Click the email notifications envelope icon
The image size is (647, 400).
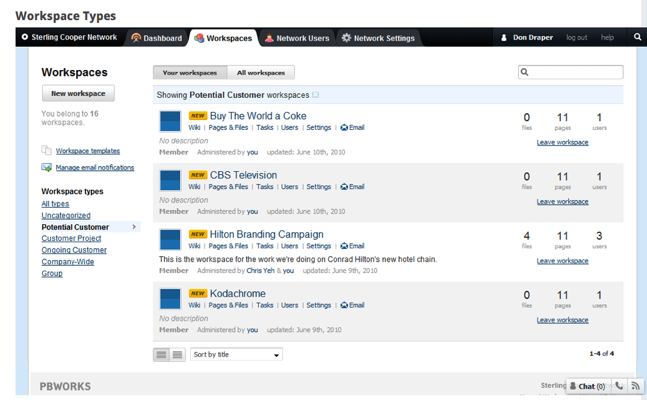(46, 167)
